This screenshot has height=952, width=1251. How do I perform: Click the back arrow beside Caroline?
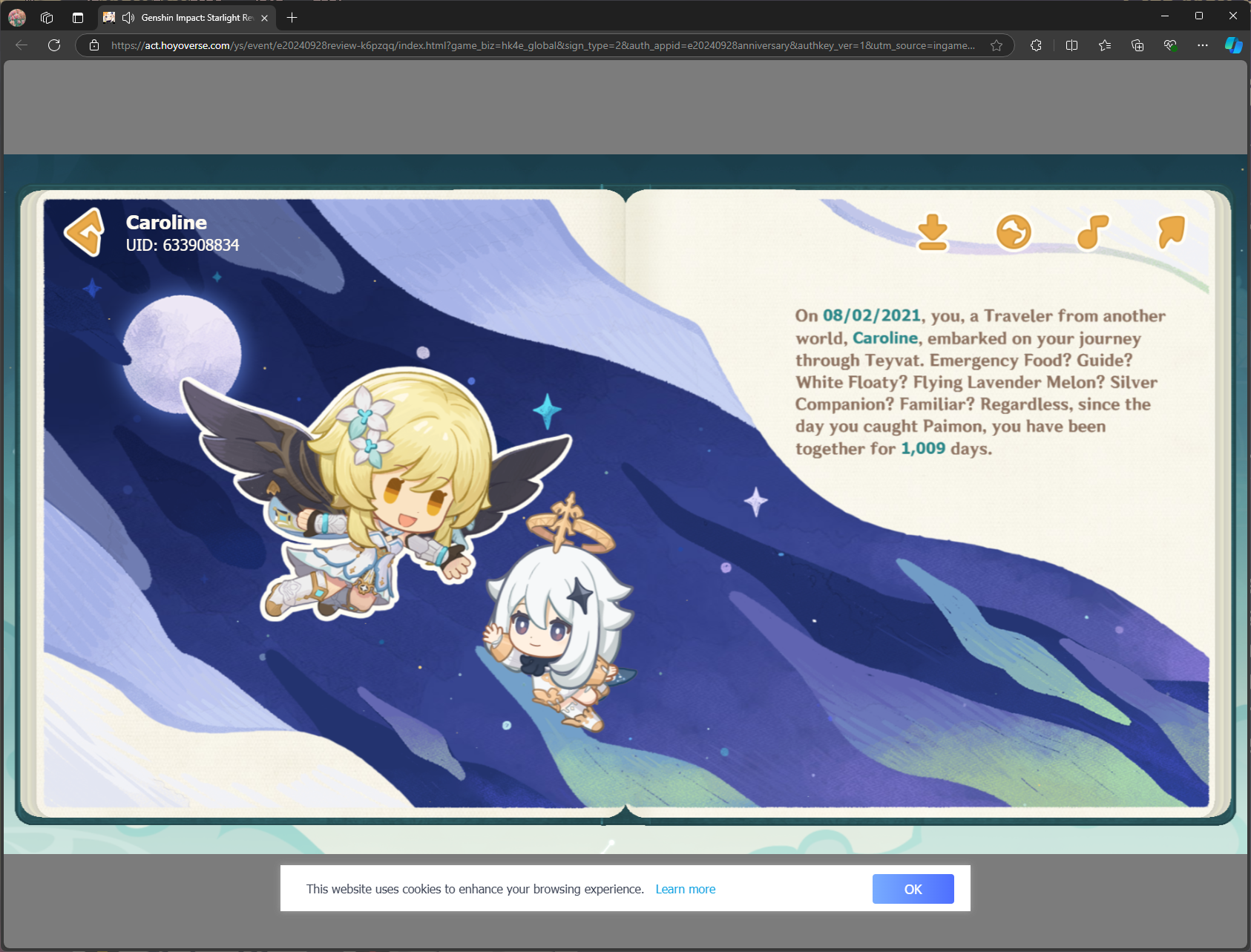pyautogui.click(x=82, y=232)
